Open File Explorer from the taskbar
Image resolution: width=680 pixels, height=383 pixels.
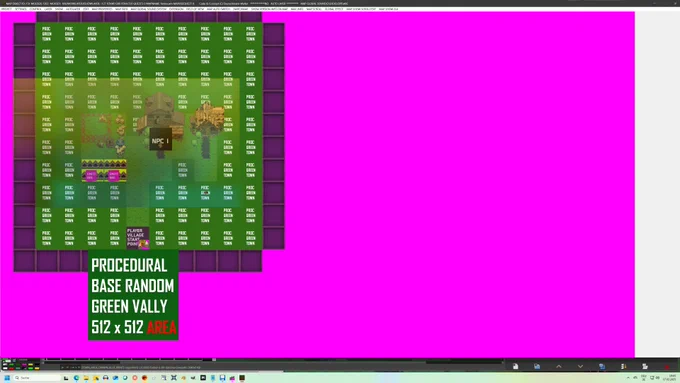click(86, 378)
